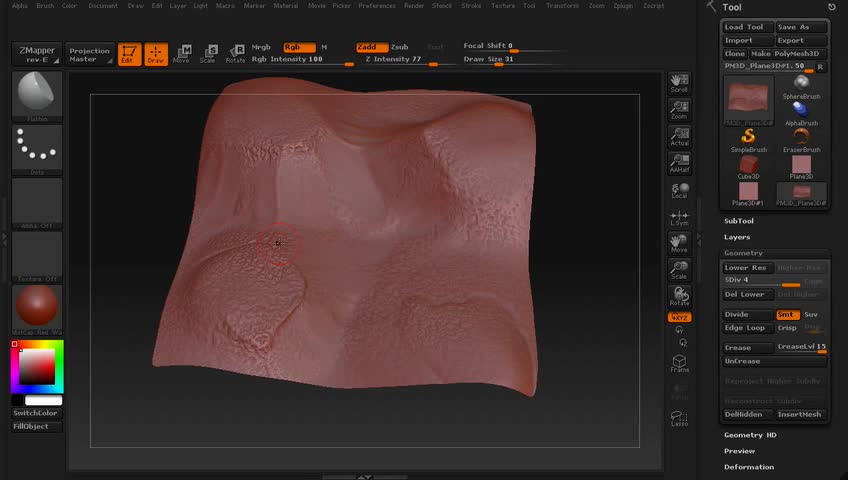The height and width of the screenshot is (480, 848).
Task: Pick a color in the color picker square
Action: click(x=37, y=366)
